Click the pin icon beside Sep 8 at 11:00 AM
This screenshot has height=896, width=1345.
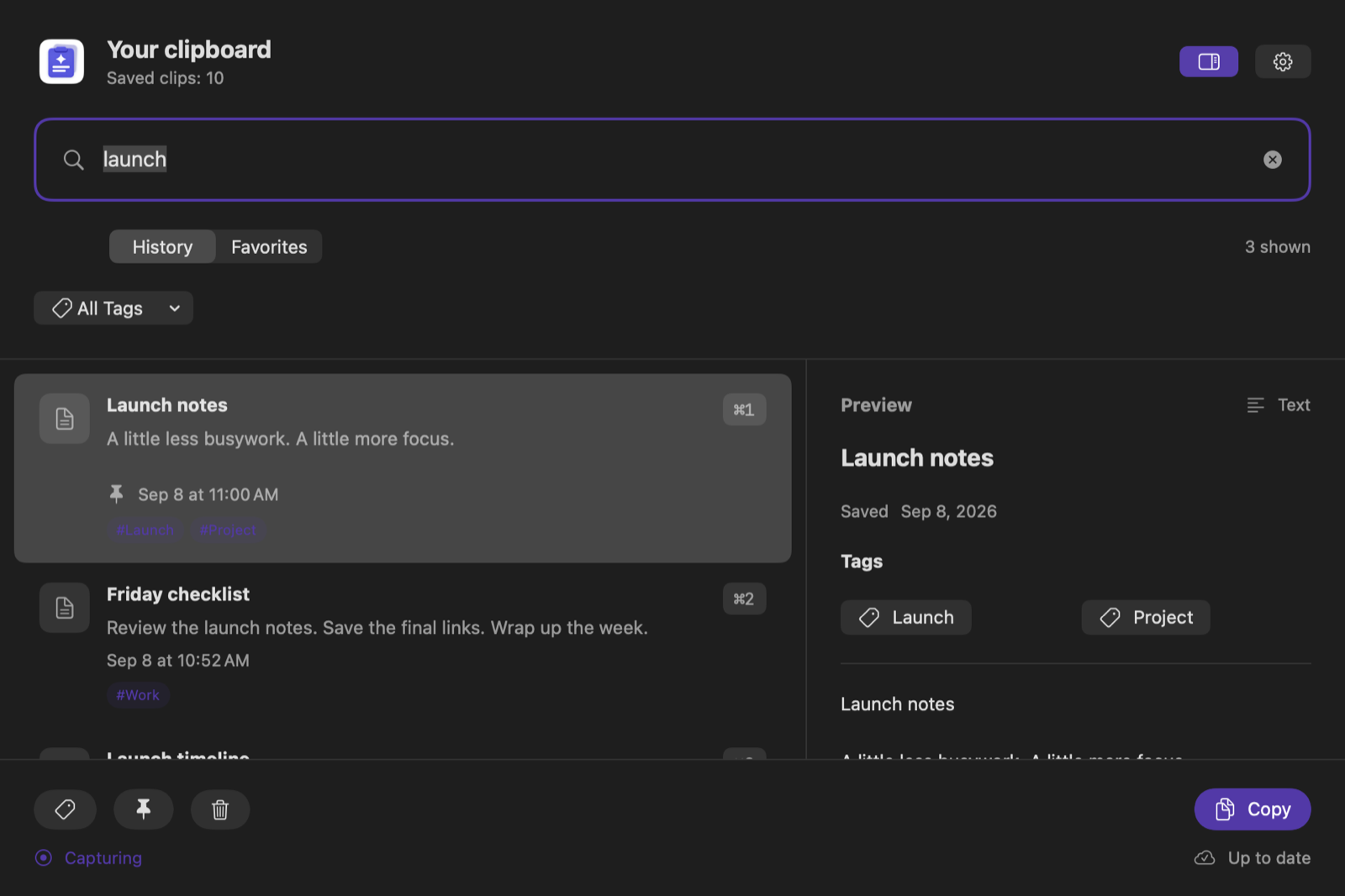click(x=117, y=494)
